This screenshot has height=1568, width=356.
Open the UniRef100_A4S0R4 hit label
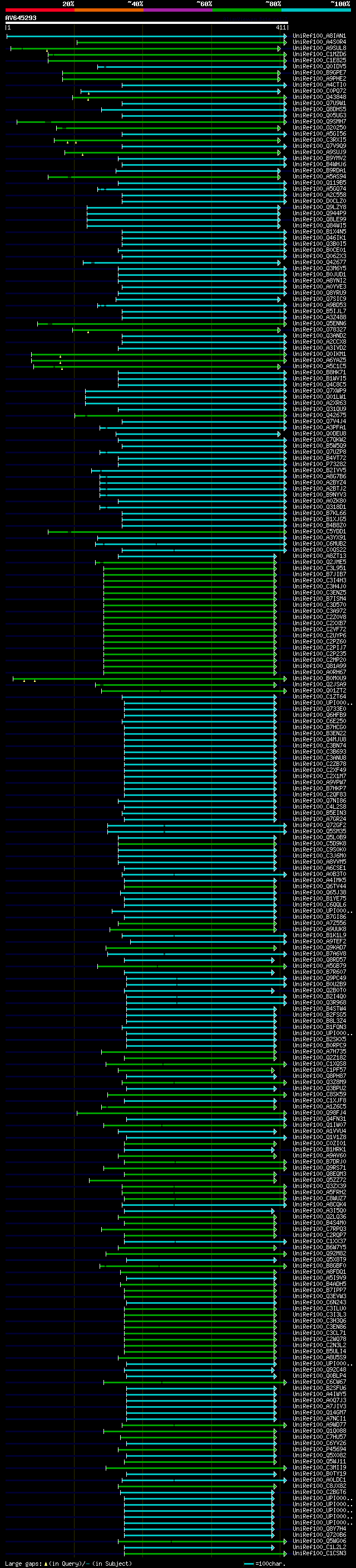[319, 42]
